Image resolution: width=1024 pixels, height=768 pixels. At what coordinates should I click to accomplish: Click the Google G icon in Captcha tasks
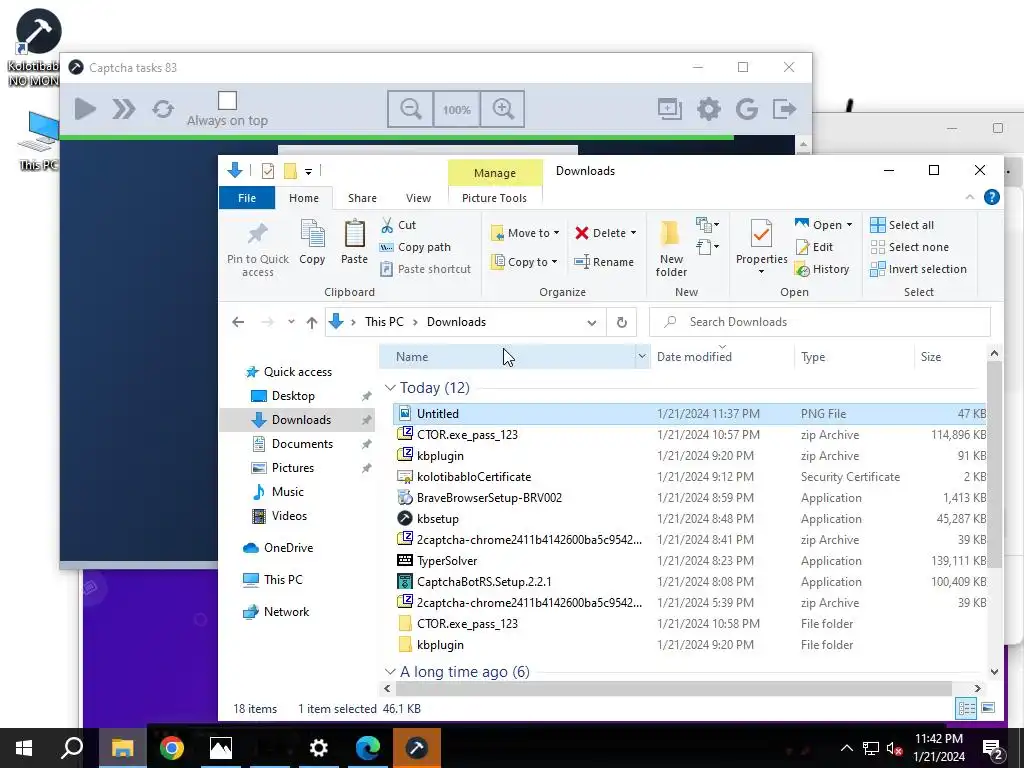pos(746,108)
